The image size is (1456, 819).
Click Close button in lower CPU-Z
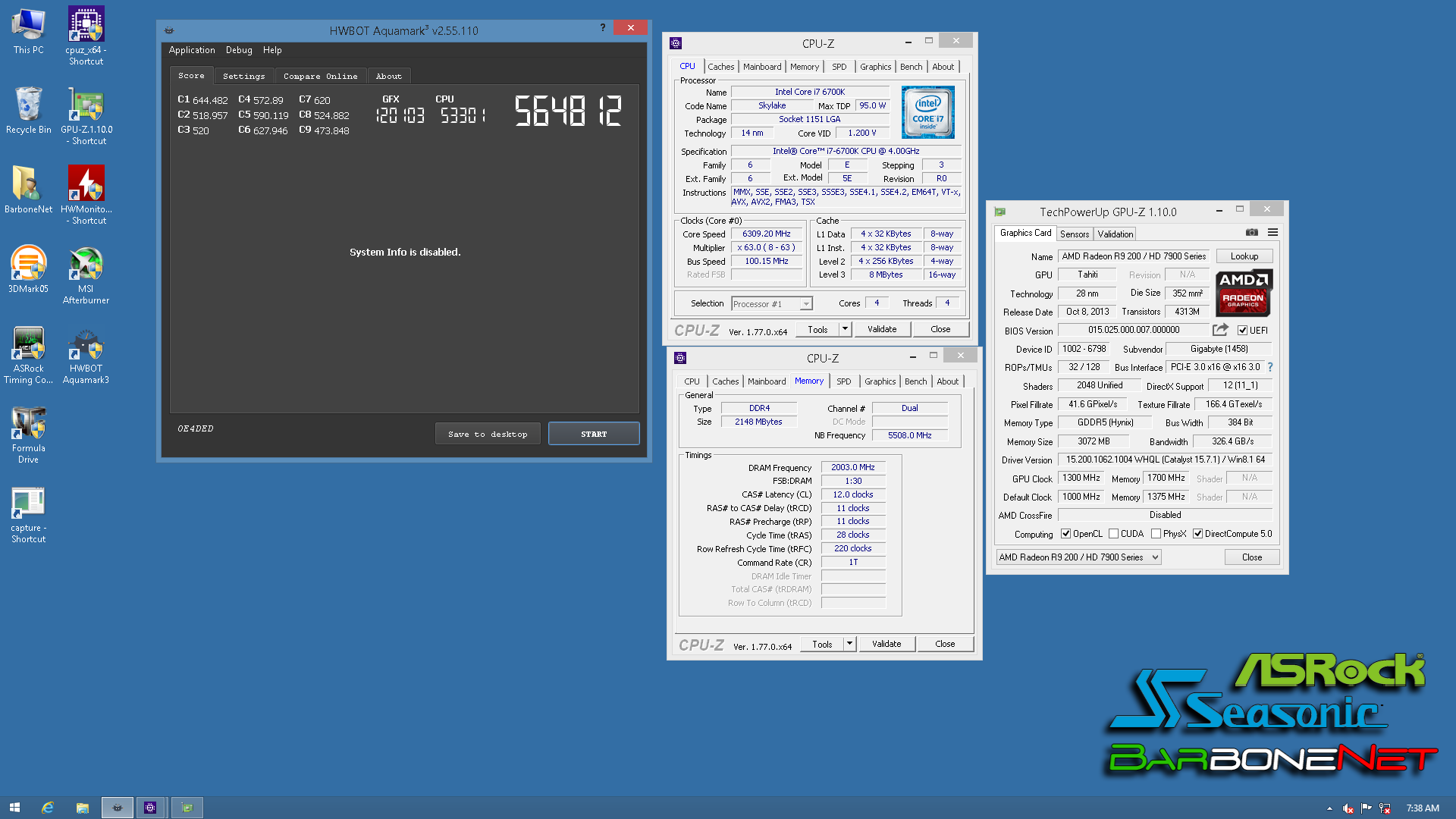point(945,644)
